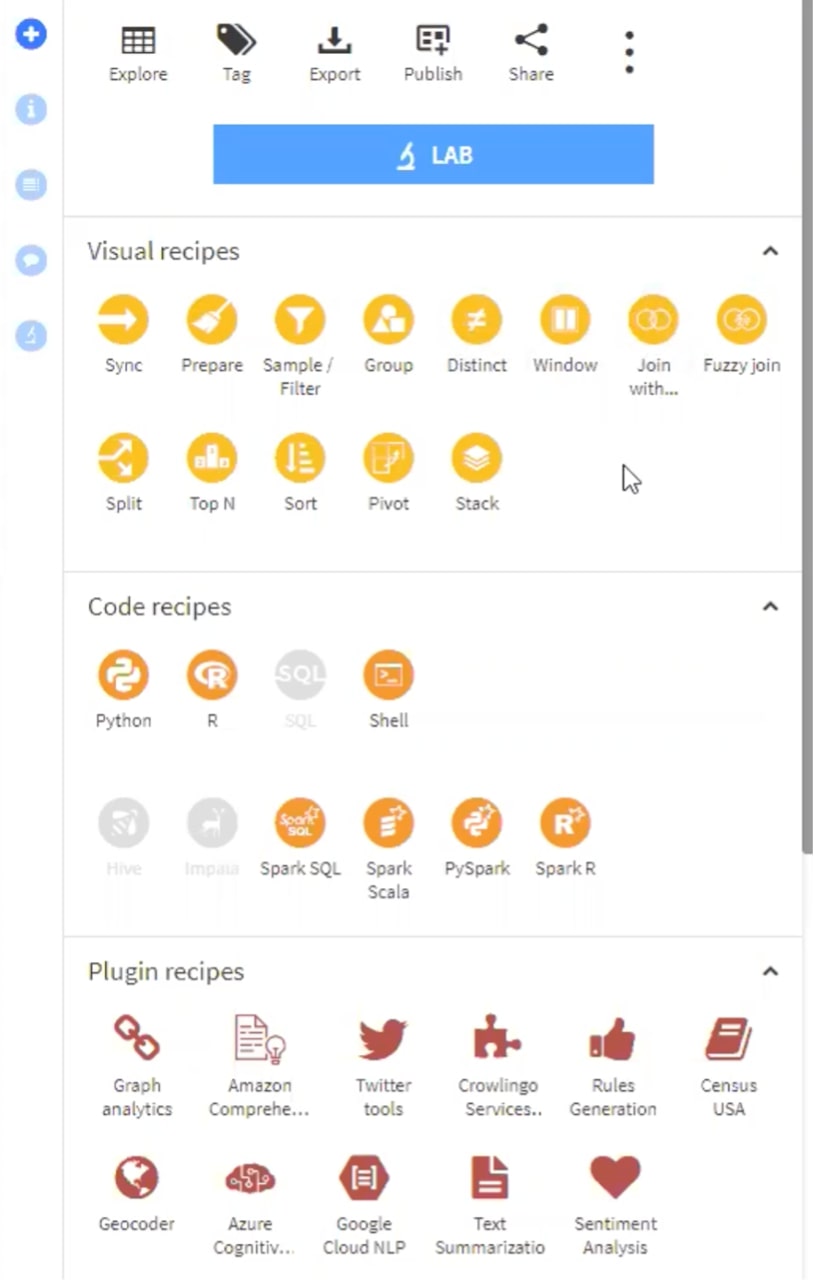Collapse the Visual recipes section
Viewport: 815px width, 1283px height.
[x=770, y=251]
